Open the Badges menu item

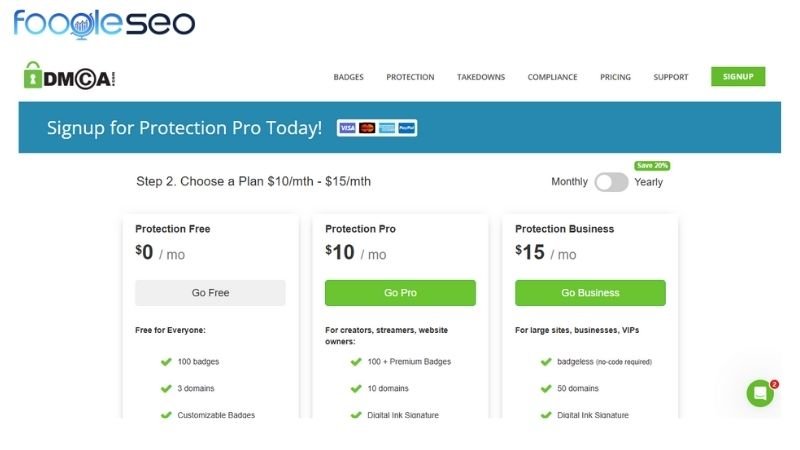click(348, 77)
